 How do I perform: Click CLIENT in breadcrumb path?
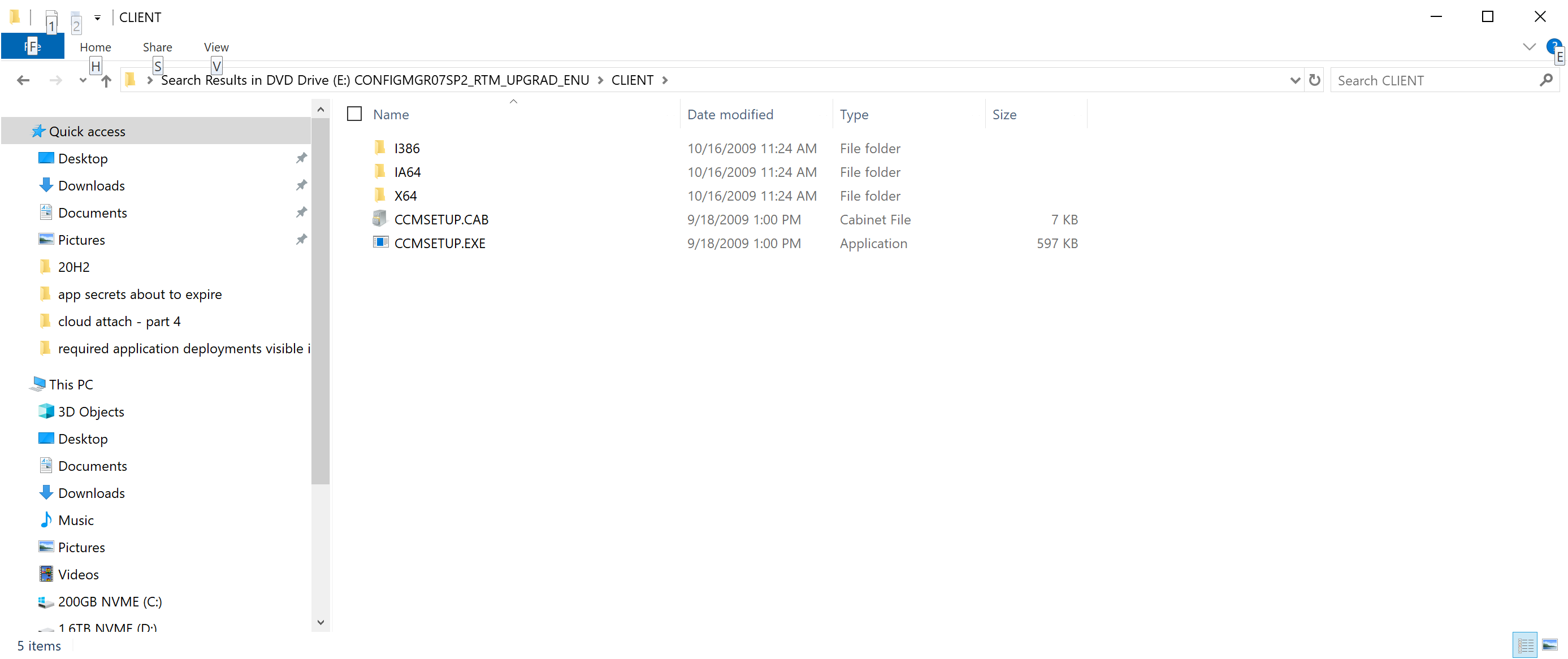[x=633, y=80]
